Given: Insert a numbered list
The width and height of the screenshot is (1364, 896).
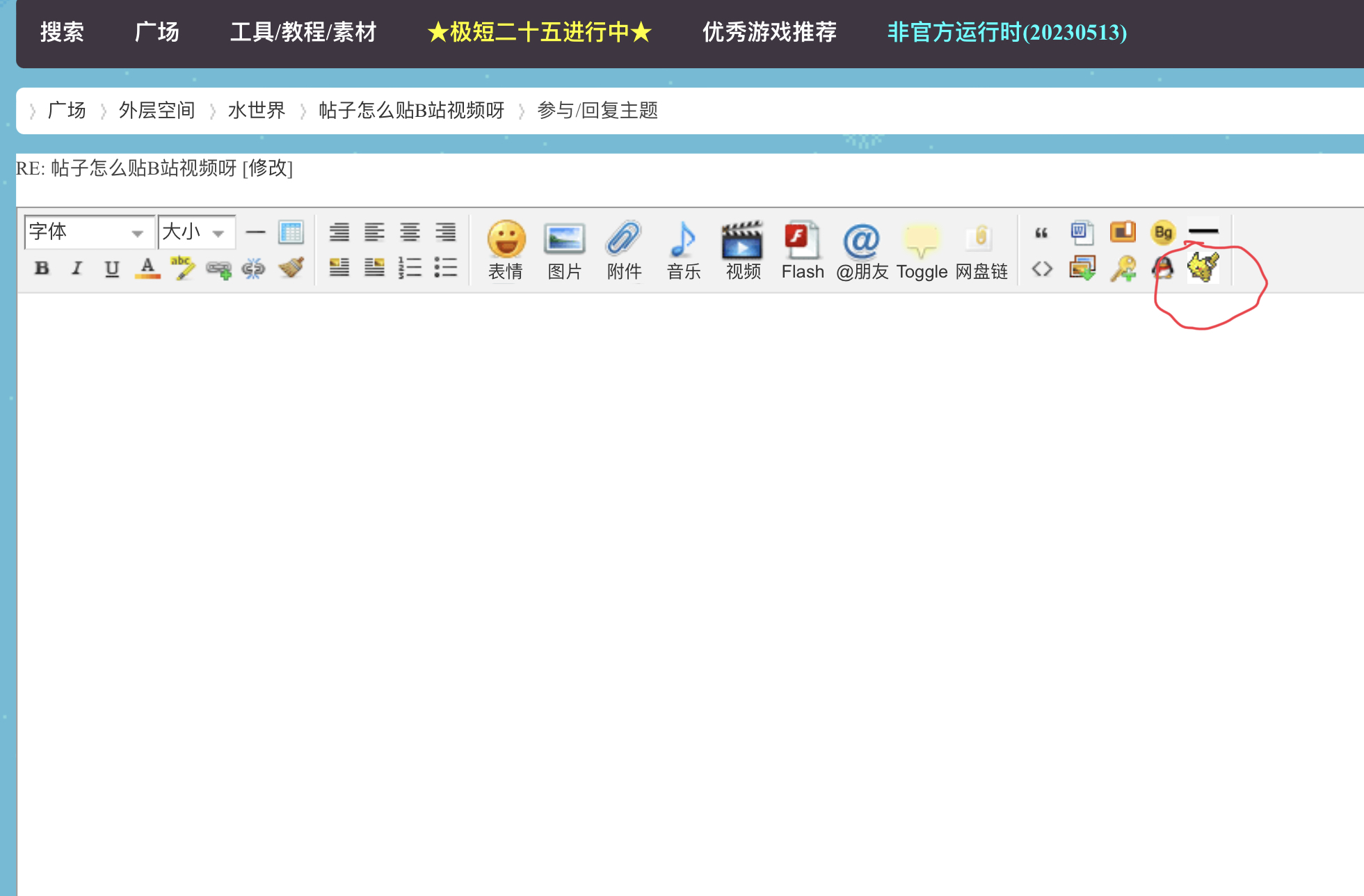Looking at the screenshot, I should pos(410,268).
